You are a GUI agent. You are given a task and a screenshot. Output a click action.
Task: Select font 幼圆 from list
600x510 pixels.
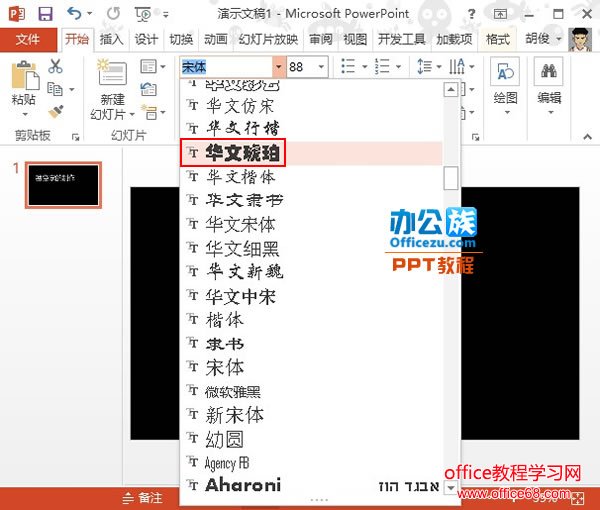pyautogui.click(x=311, y=439)
